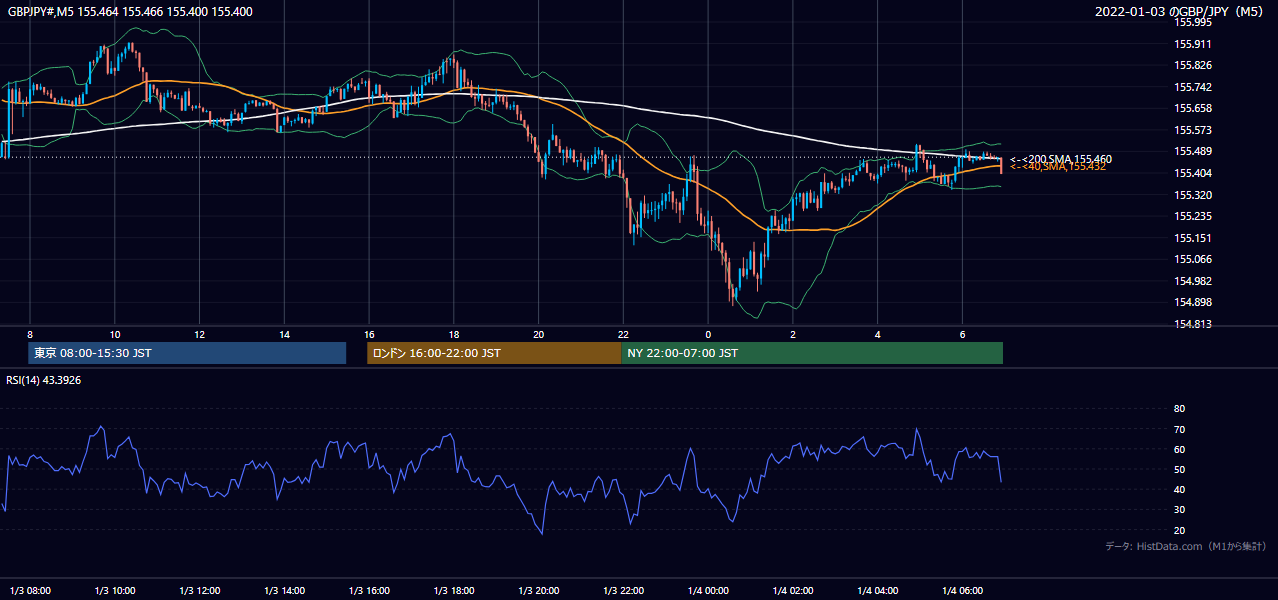Image resolution: width=1278 pixels, height=600 pixels.
Task: Click hour tick 0 under price chart
Action: (x=708, y=334)
